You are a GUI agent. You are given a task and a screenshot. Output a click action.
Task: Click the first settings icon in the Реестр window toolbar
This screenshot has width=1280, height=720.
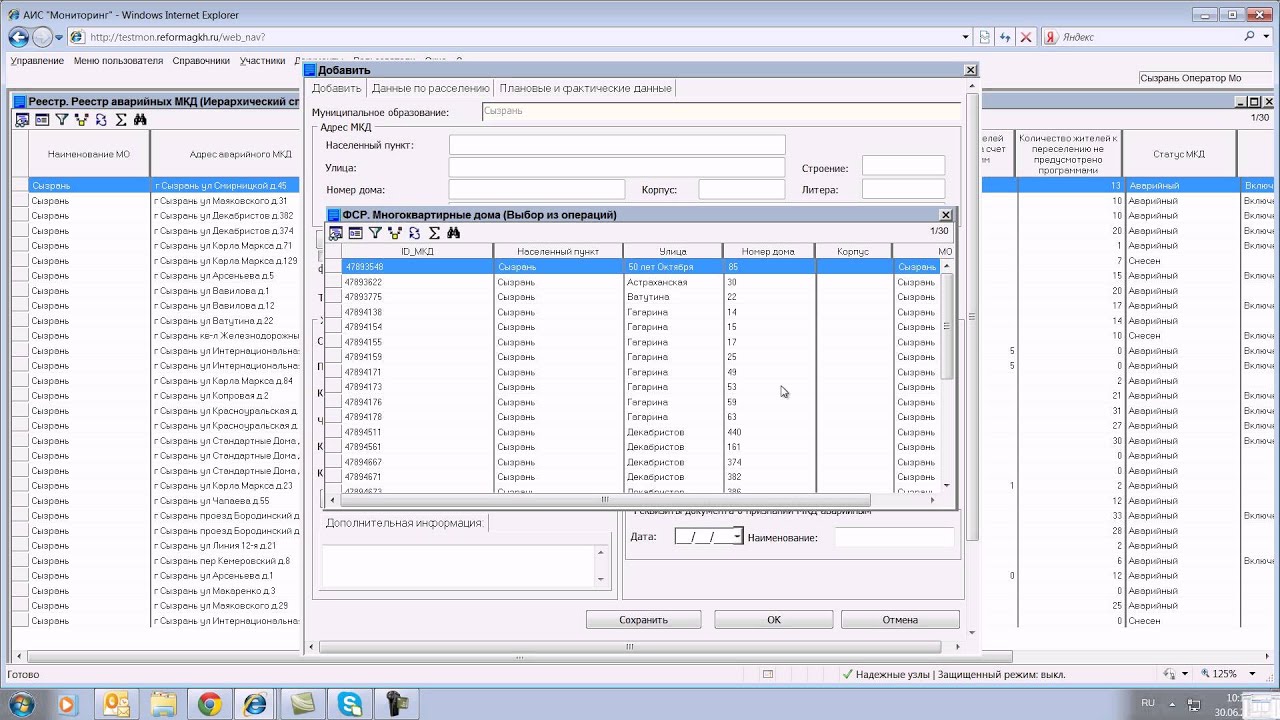pyautogui.click(x=22, y=119)
